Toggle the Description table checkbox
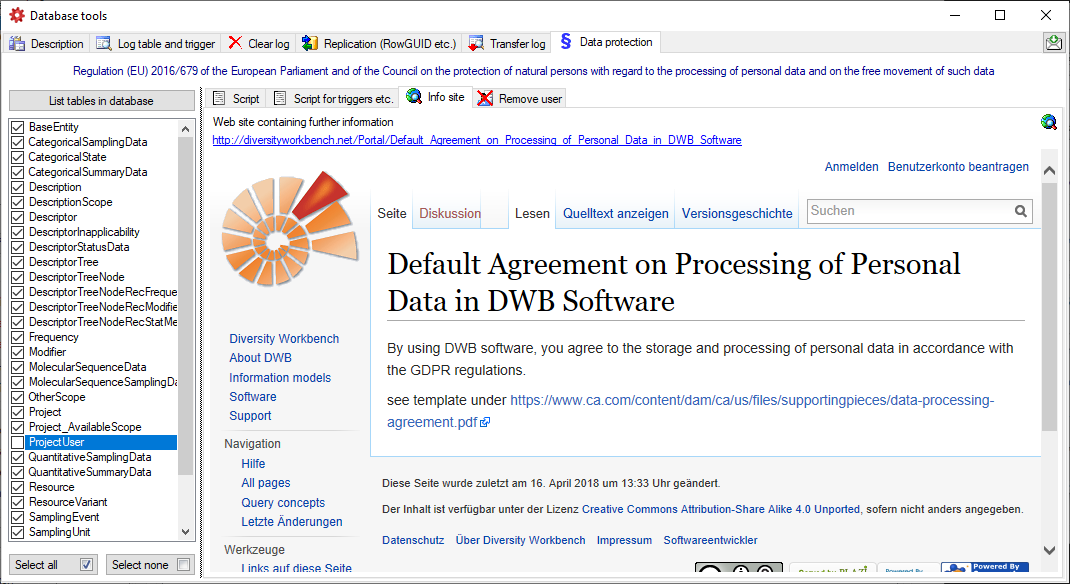The image size is (1070, 584). pyautogui.click(x=18, y=187)
